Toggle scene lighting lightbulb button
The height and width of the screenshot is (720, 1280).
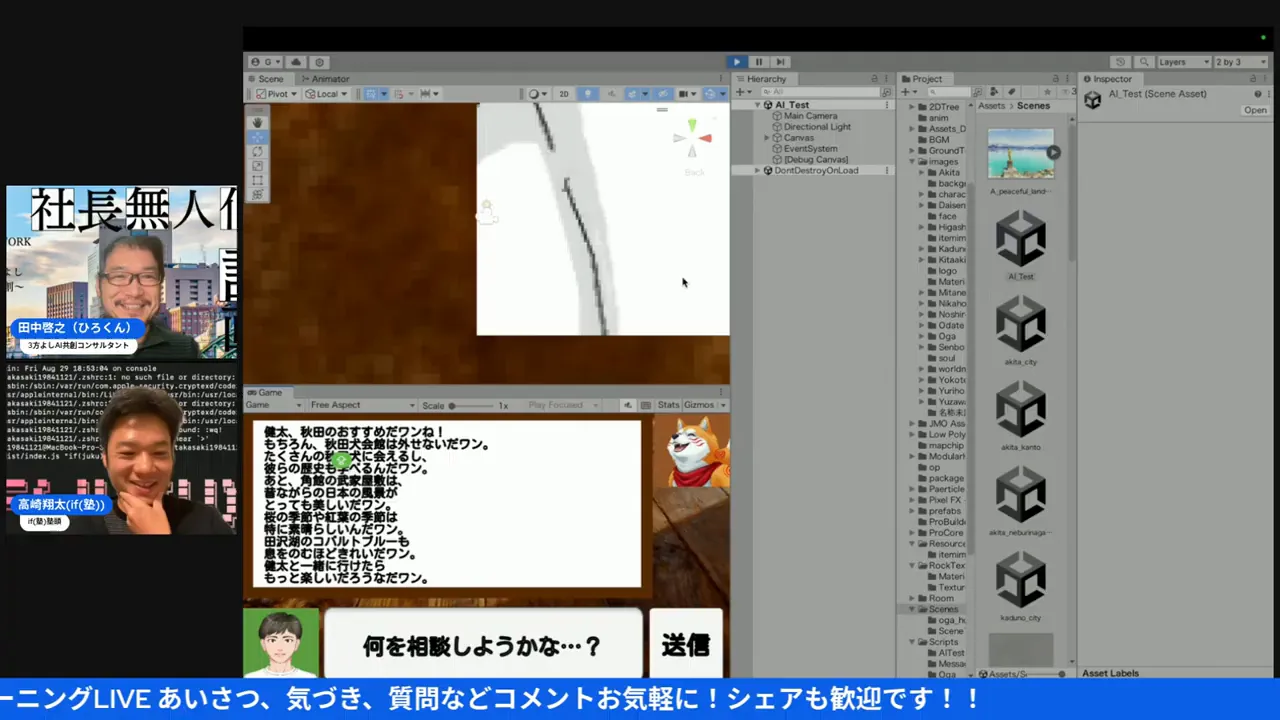pos(587,94)
